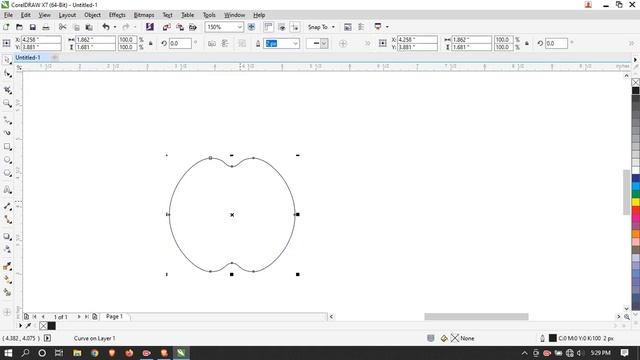Toggle Show guidelines button

point(295,27)
